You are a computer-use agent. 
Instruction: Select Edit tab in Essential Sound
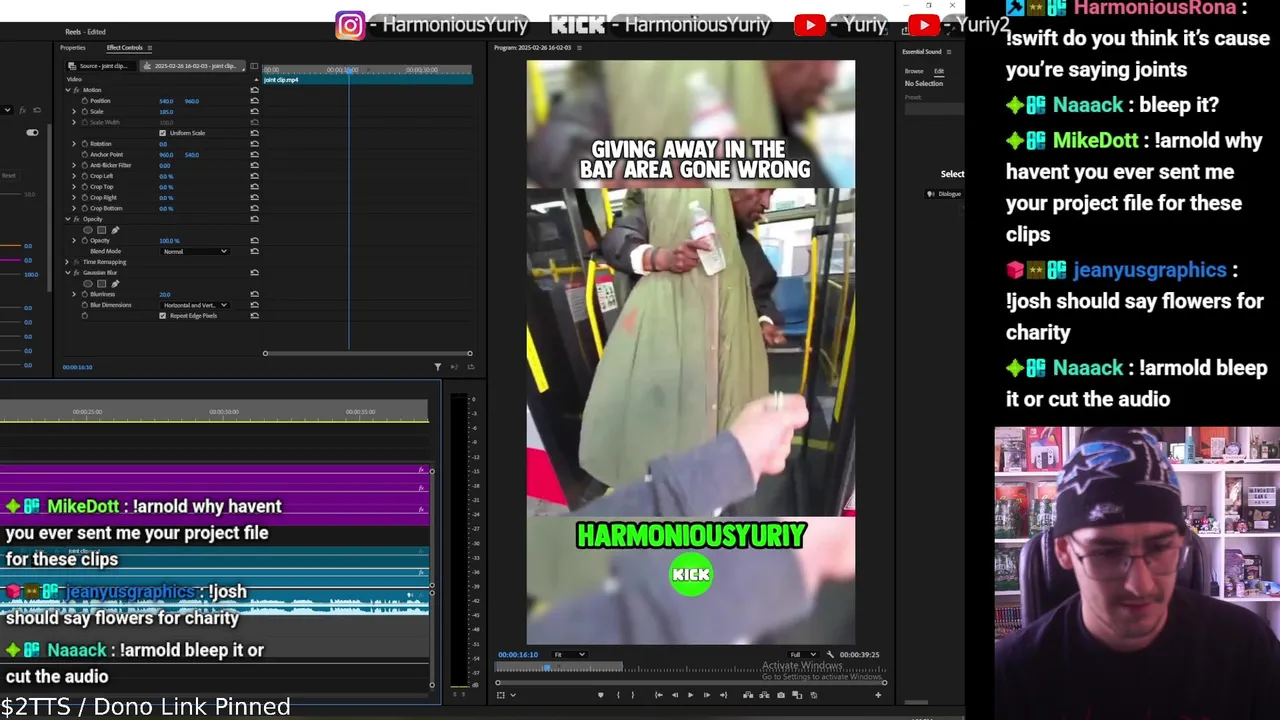(939, 71)
